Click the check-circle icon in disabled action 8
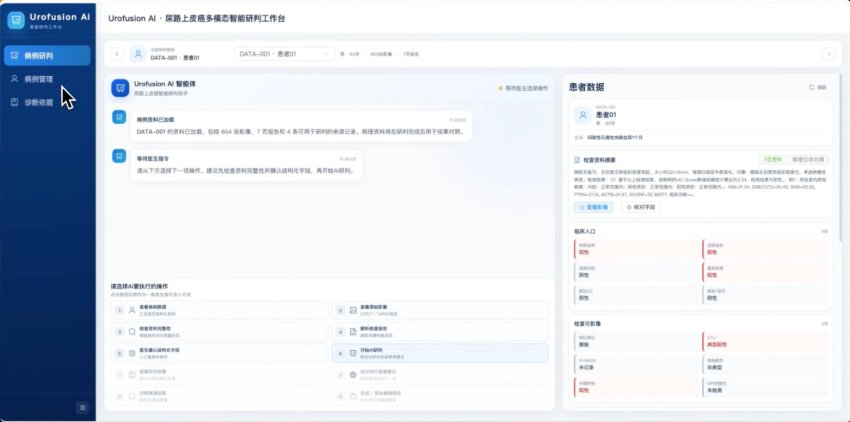Screen dimensions: 850x422 (x=353, y=375)
